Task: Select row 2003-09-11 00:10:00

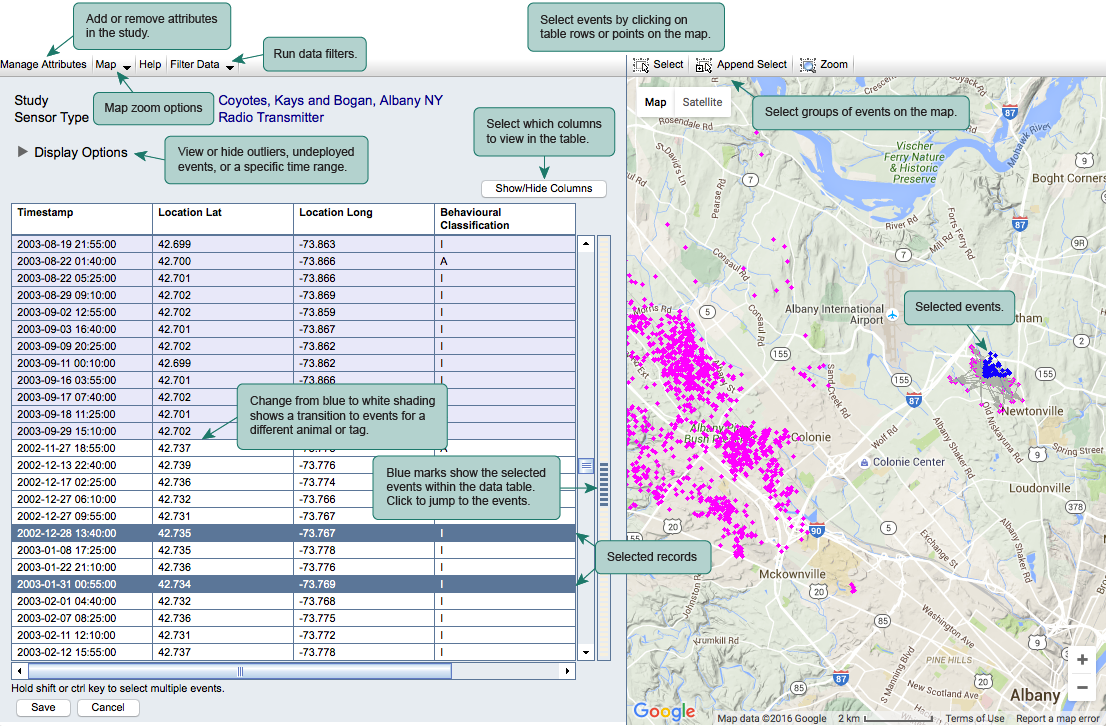Action: (293, 363)
